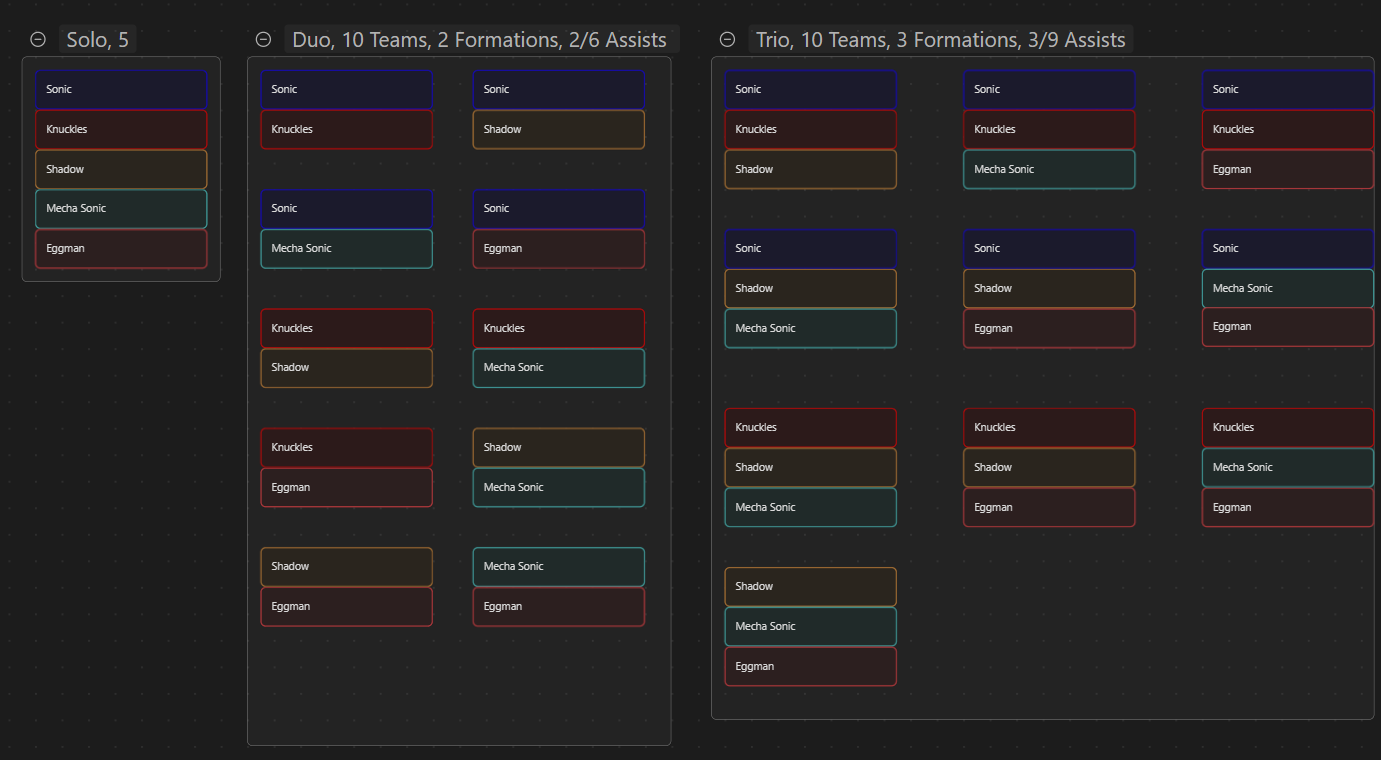
Task: Select Eggman in Trio Sonic, Shadow, Eggman team
Action: coord(1050,329)
